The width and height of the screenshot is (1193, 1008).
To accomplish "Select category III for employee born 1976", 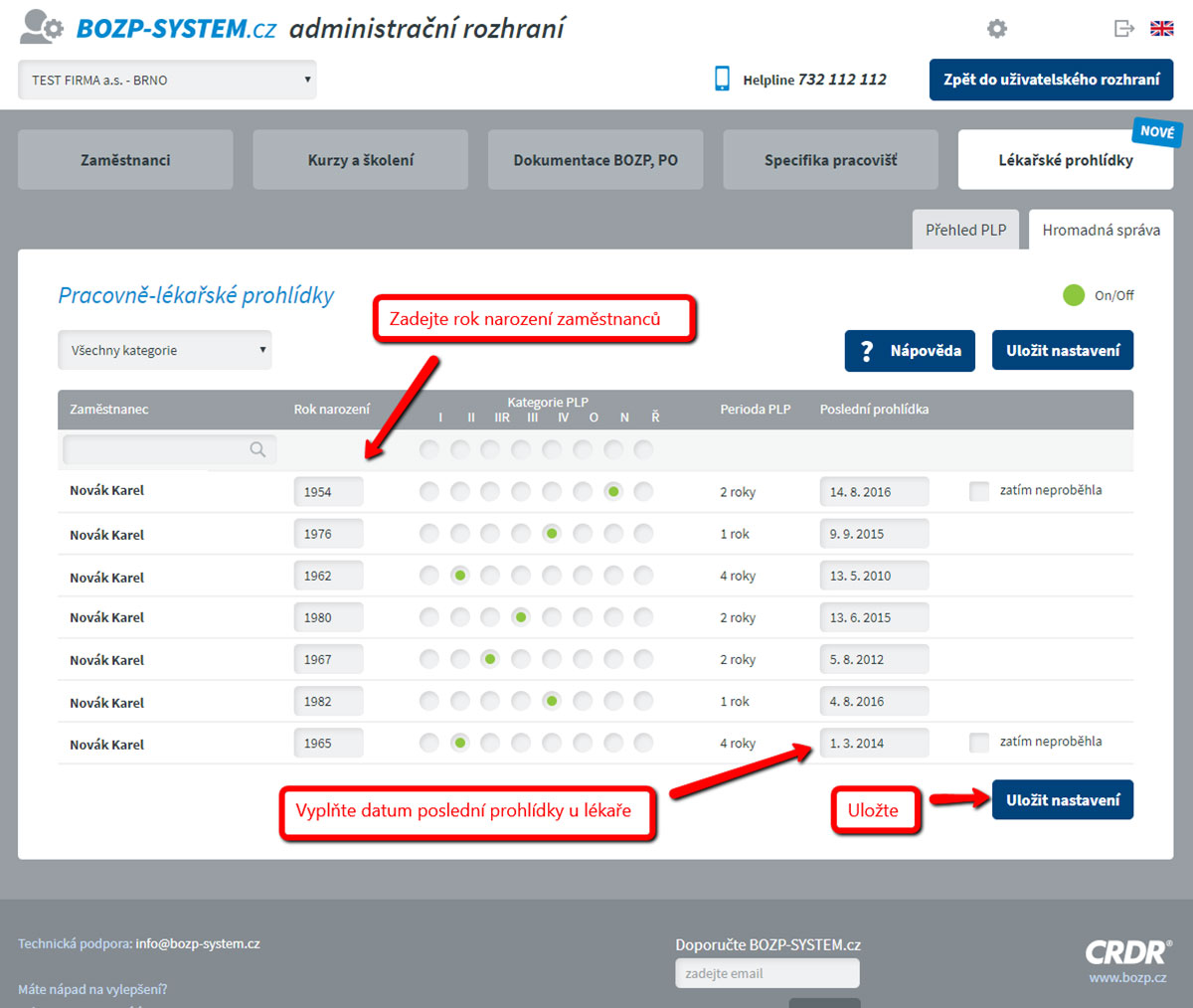I will [x=521, y=534].
